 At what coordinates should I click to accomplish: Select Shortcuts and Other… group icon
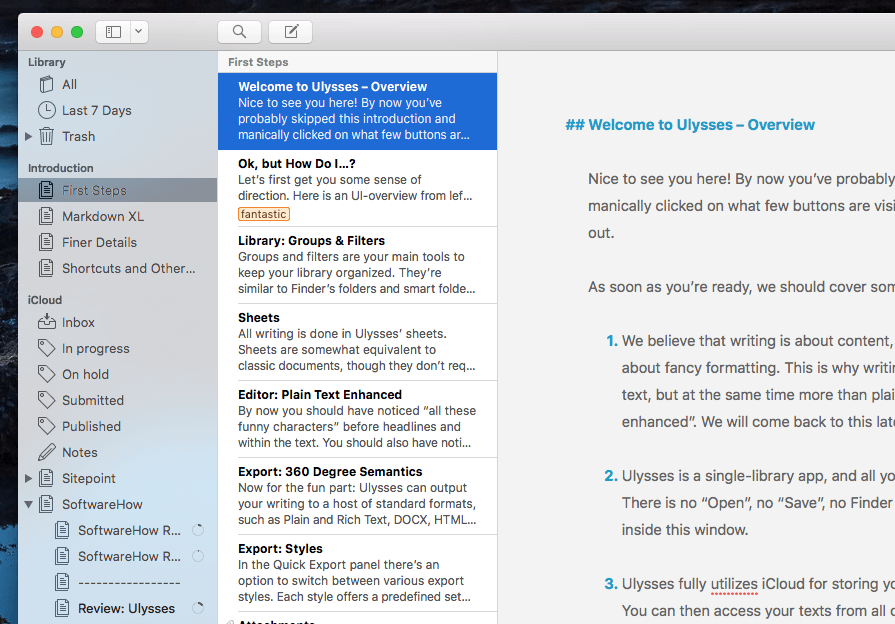[x=46, y=268]
